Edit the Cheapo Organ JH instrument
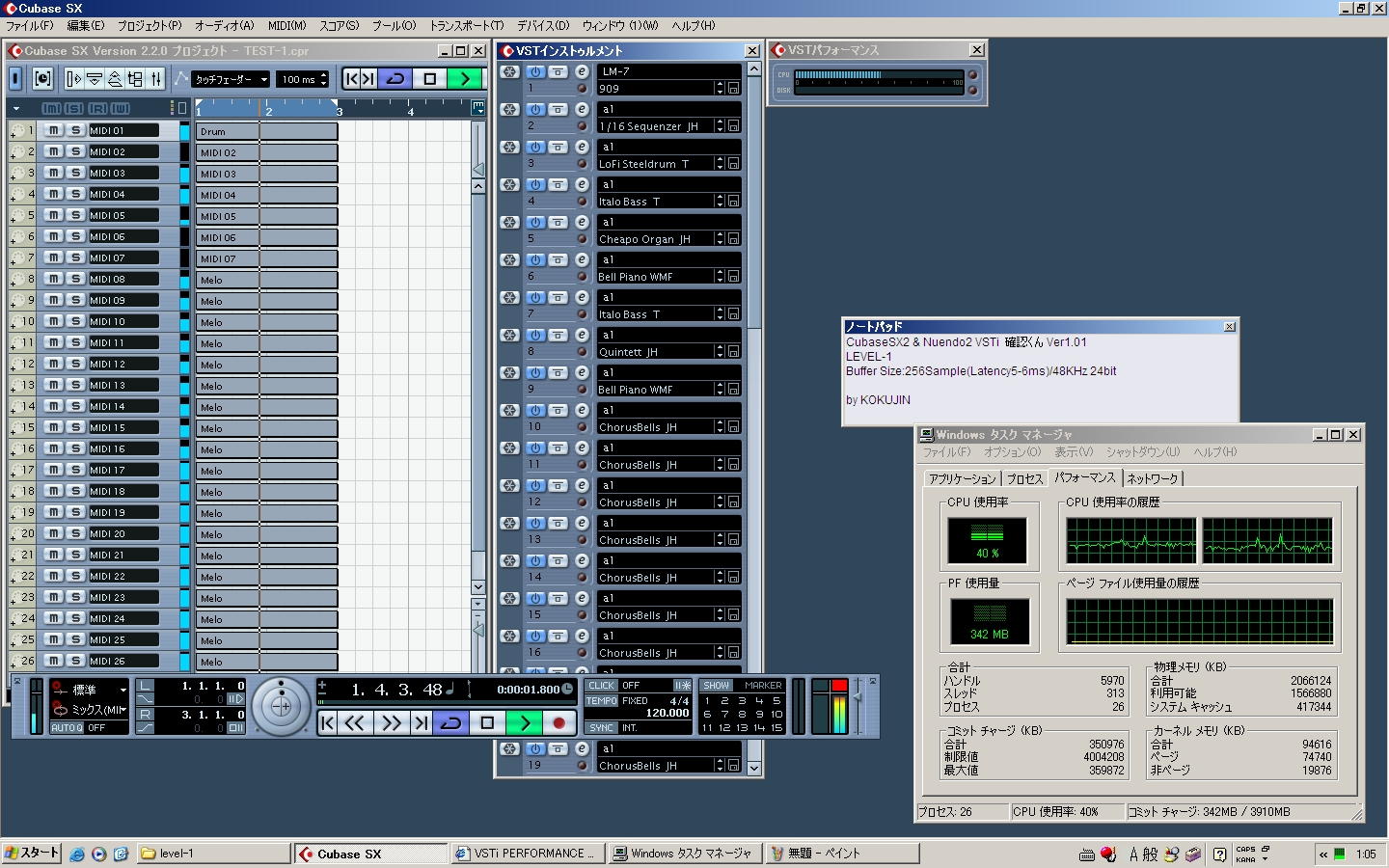Screen dimensions: 1389x868 [582, 222]
